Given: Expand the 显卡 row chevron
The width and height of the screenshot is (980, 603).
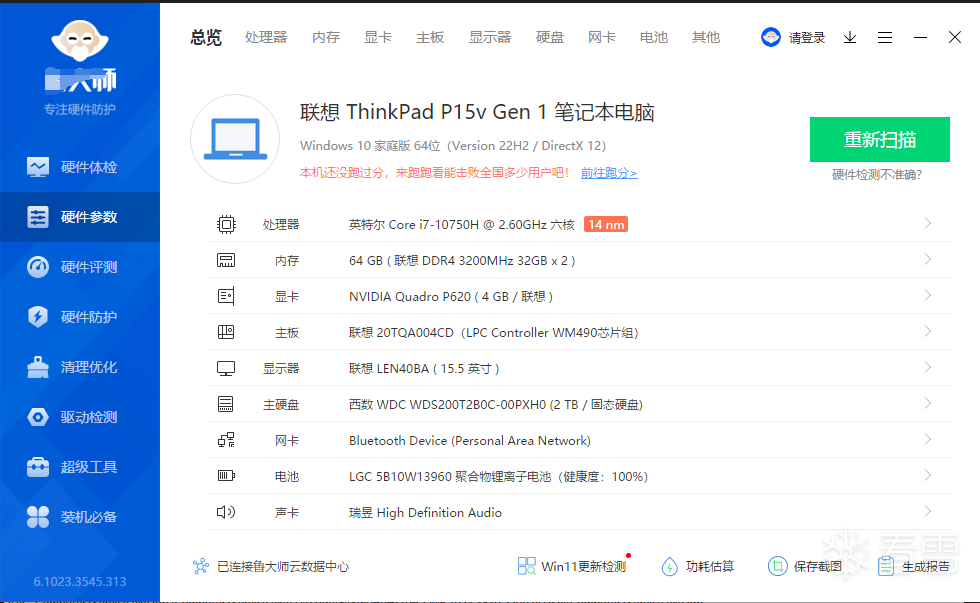Looking at the screenshot, I should tap(928, 296).
